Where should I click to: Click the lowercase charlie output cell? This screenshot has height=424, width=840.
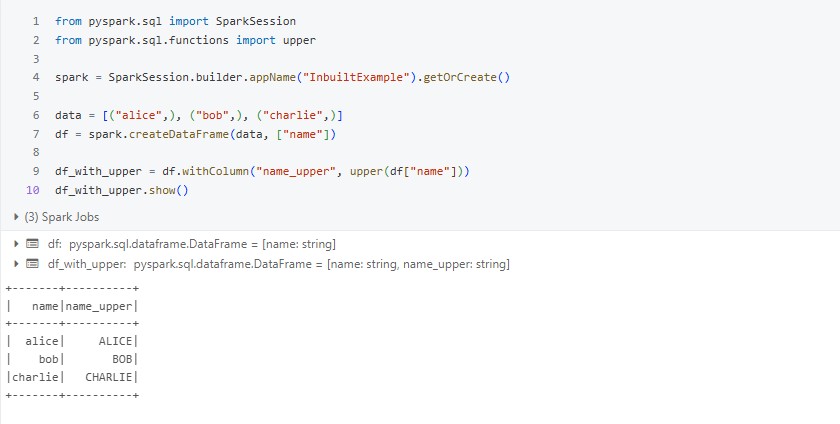[35, 377]
